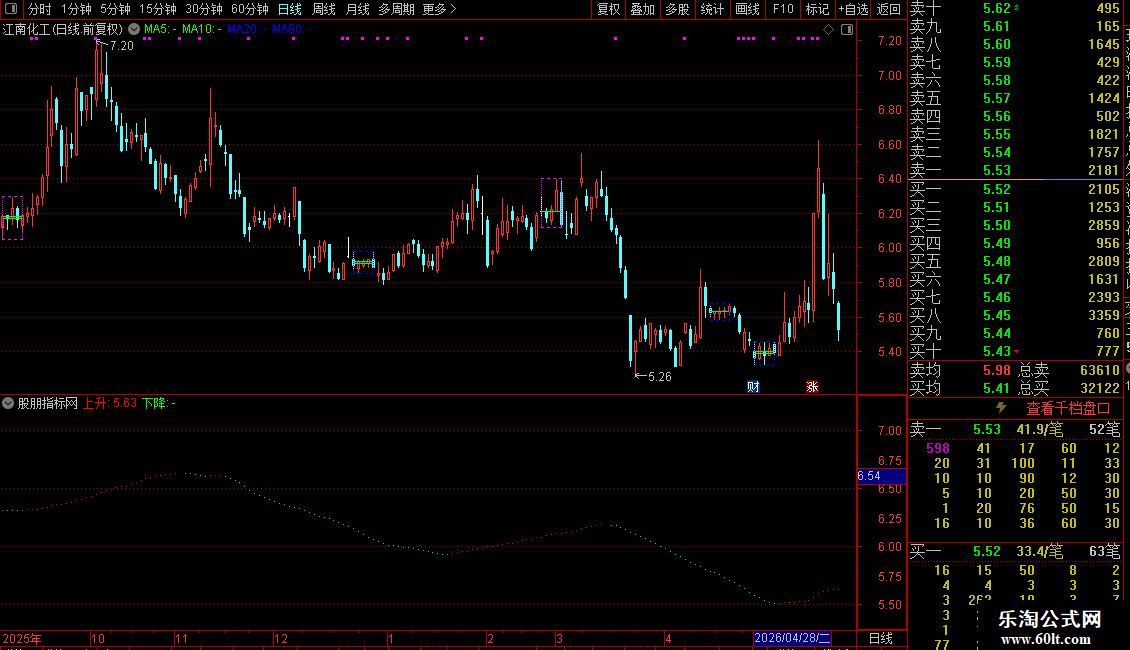Select the 5分钟 period
The height and width of the screenshot is (650, 1130).
pos(115,9)
